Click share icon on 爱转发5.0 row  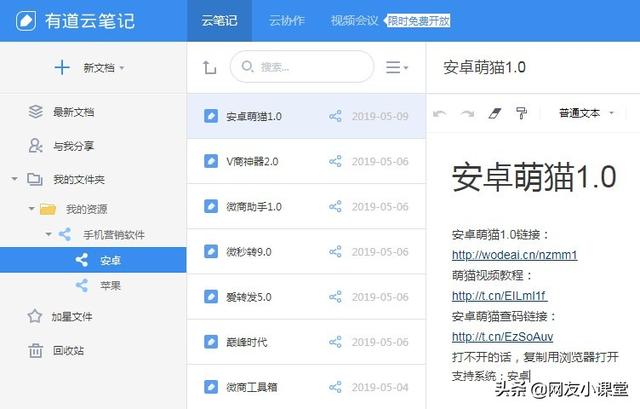tap(335, 297)
